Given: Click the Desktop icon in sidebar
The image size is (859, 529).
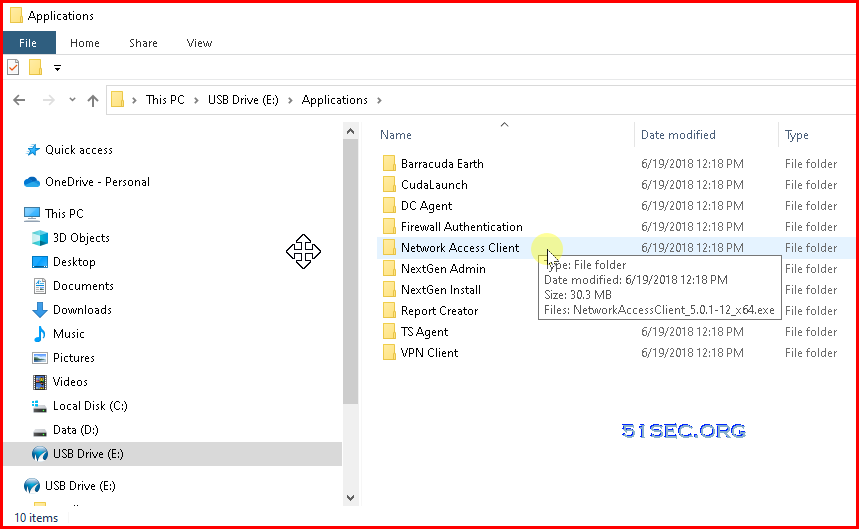Looking at the screenshot, I should click(x=39, y=262).
